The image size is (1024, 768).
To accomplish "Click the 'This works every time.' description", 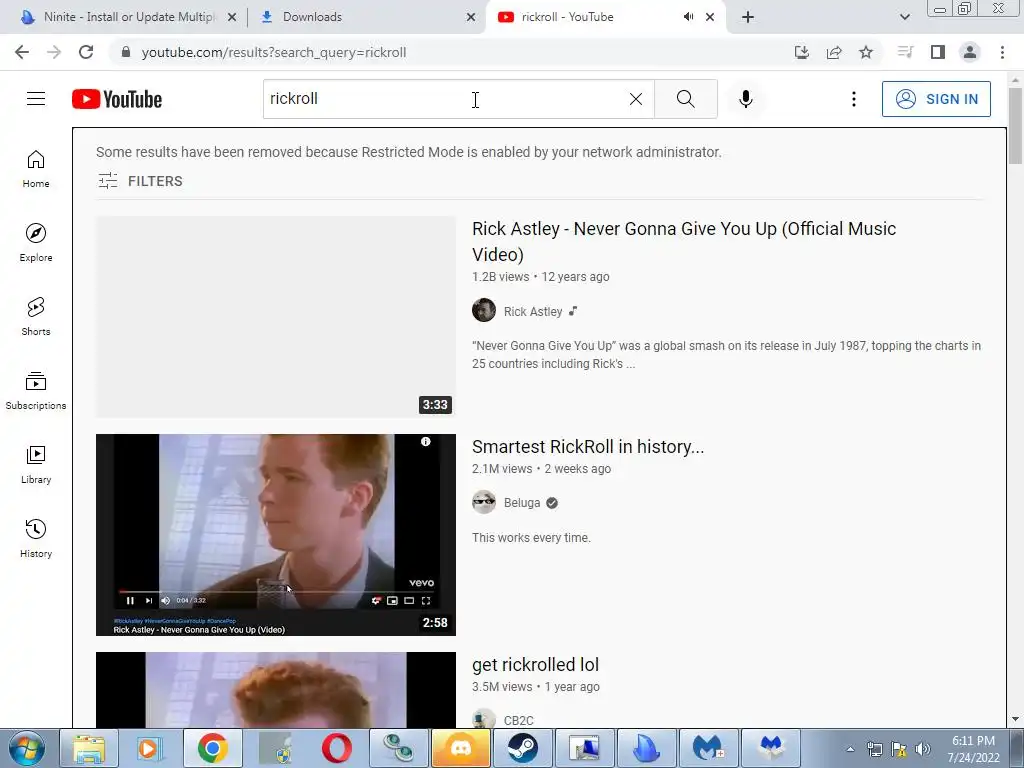I will click(x=531, y=538).
